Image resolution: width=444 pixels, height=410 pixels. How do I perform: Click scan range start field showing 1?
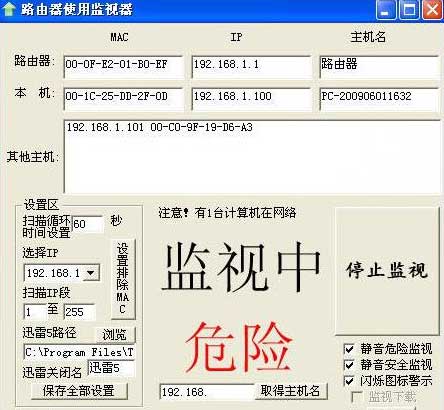click(34, 312)
